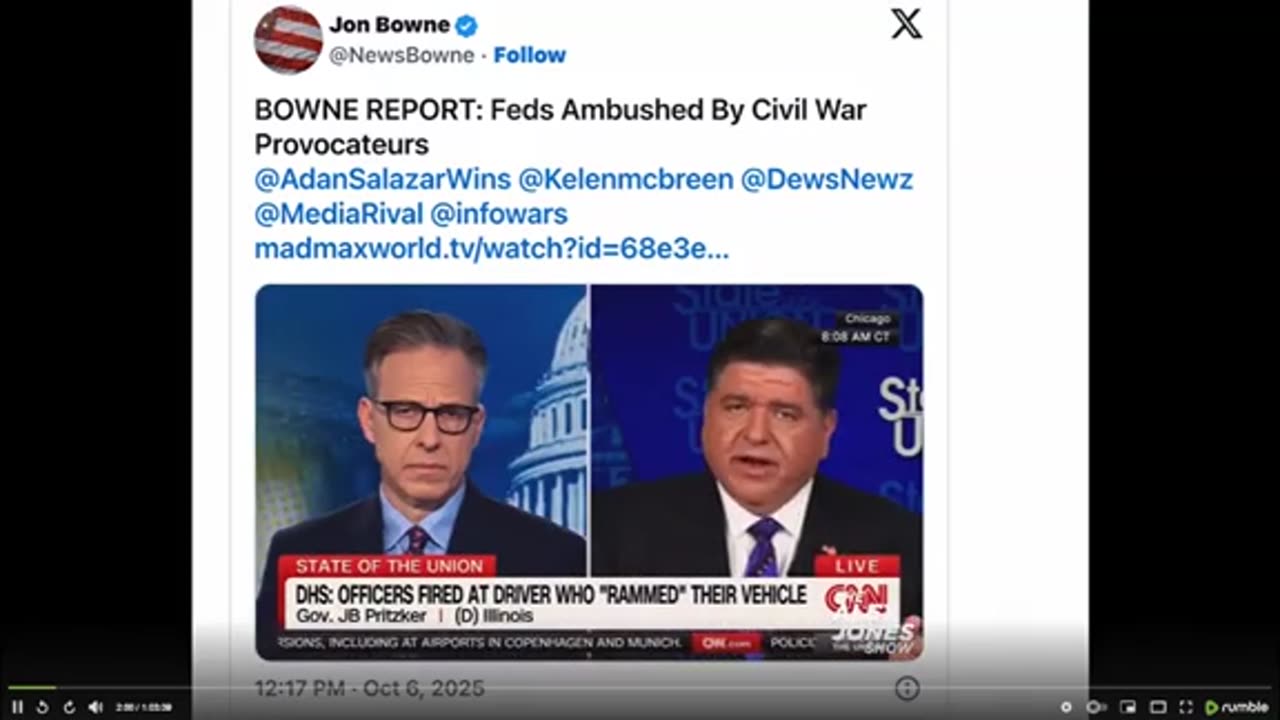Viewport: 1280px width, 720px height.
Task: Enable picture-in-picture mode
Action: [1128, 707]
